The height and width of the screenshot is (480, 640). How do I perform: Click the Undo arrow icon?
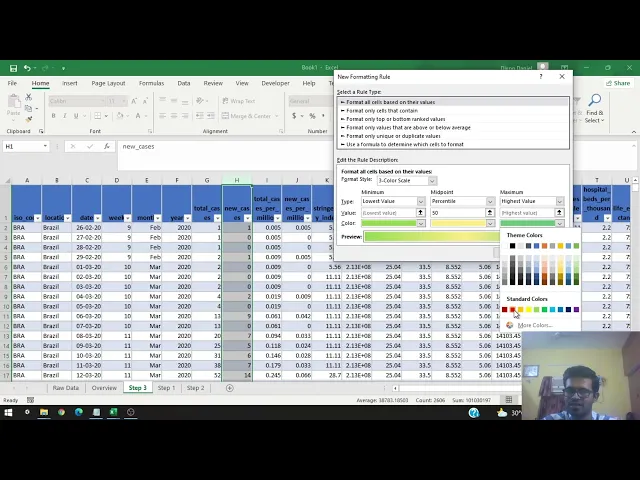(27, 68)
